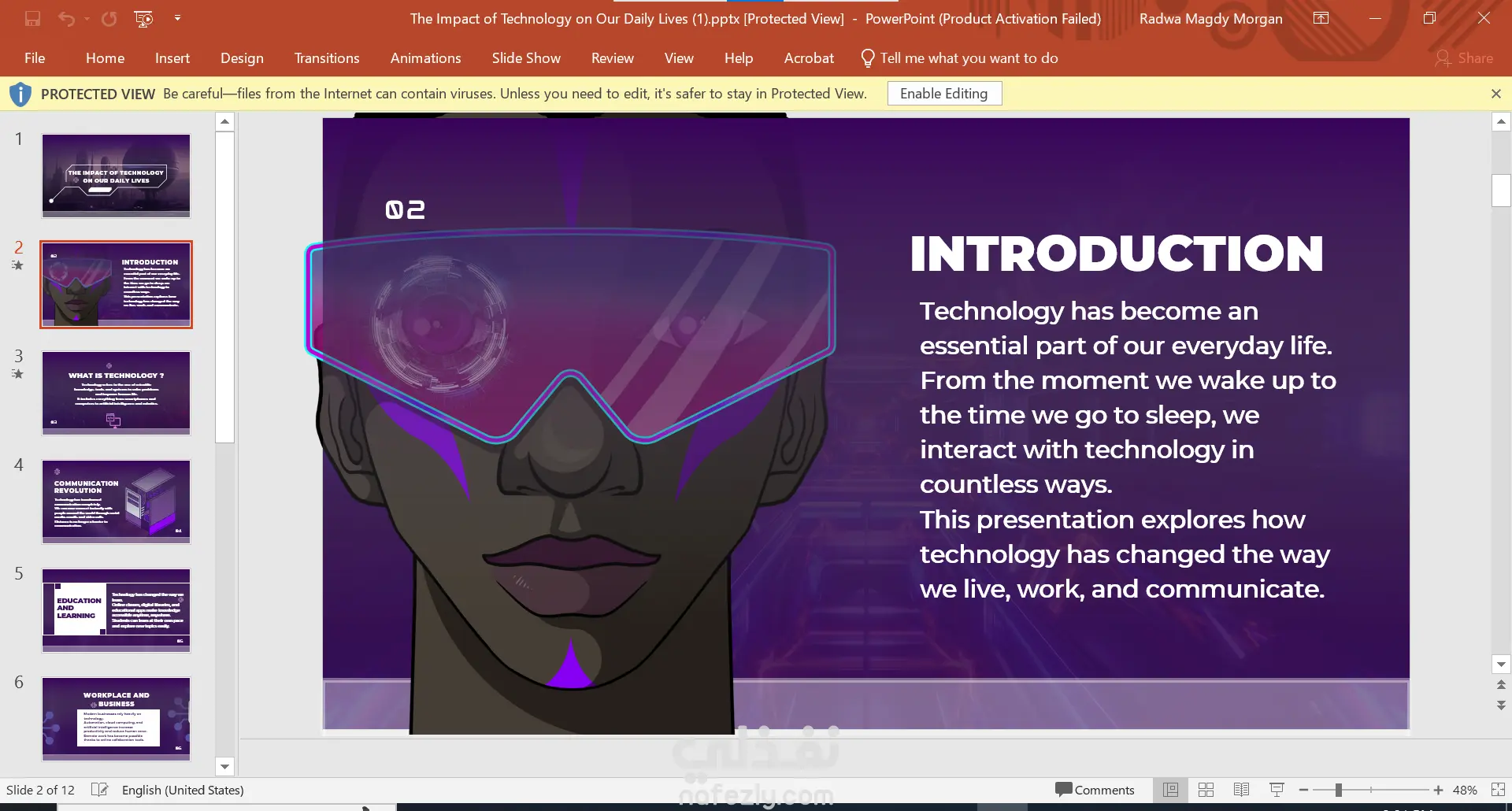The image size is (1512, 811).
Task: Click Enable Editing
Action: pos(944,94)
